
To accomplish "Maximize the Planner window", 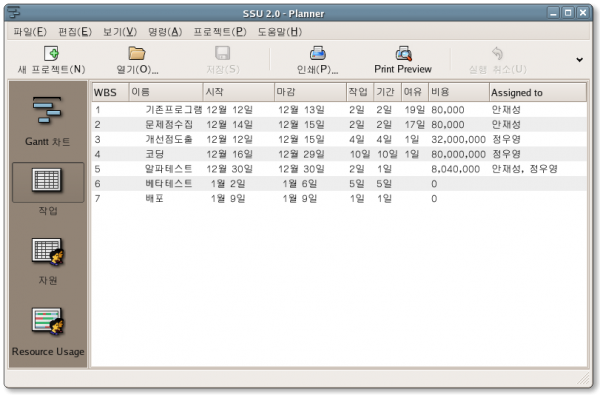I will coord(568,13).
